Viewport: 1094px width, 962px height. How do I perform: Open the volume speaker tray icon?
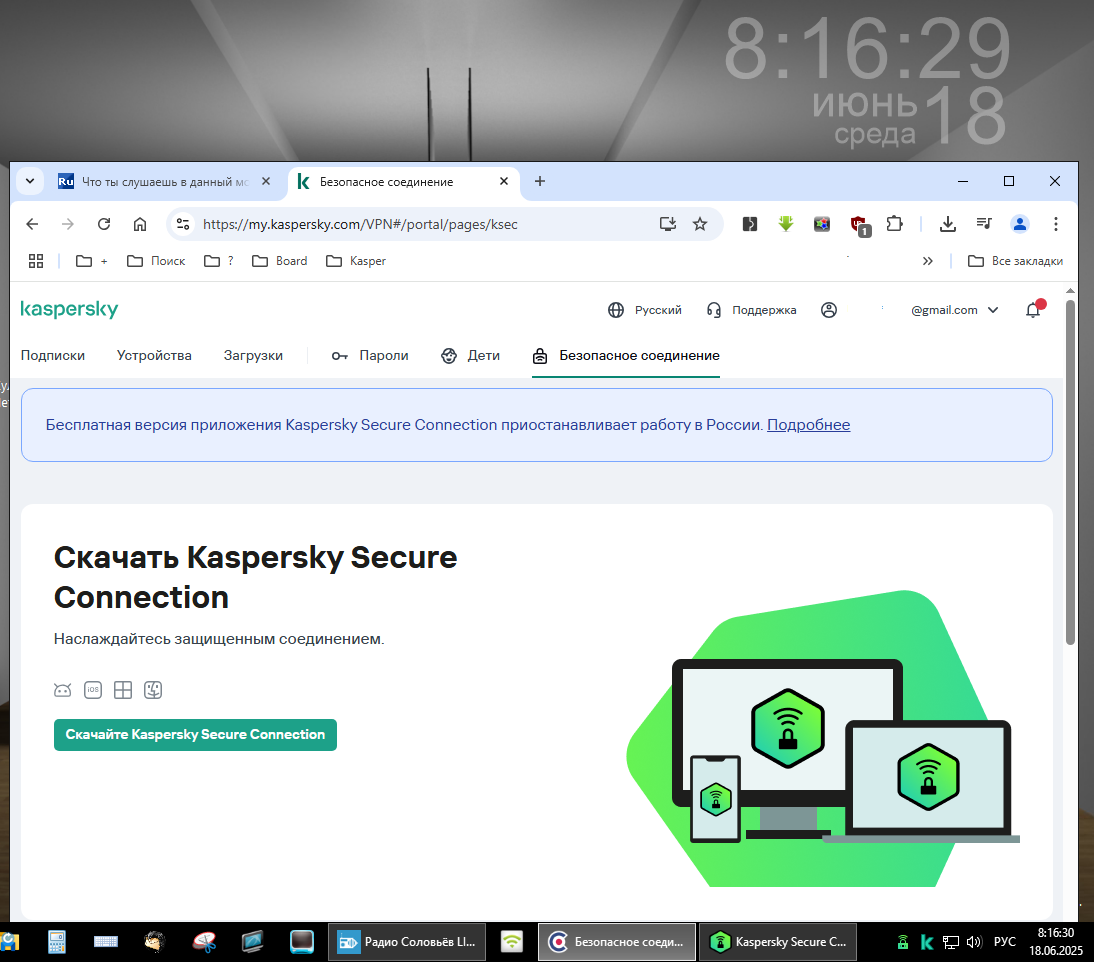click(x=974, y=942)
